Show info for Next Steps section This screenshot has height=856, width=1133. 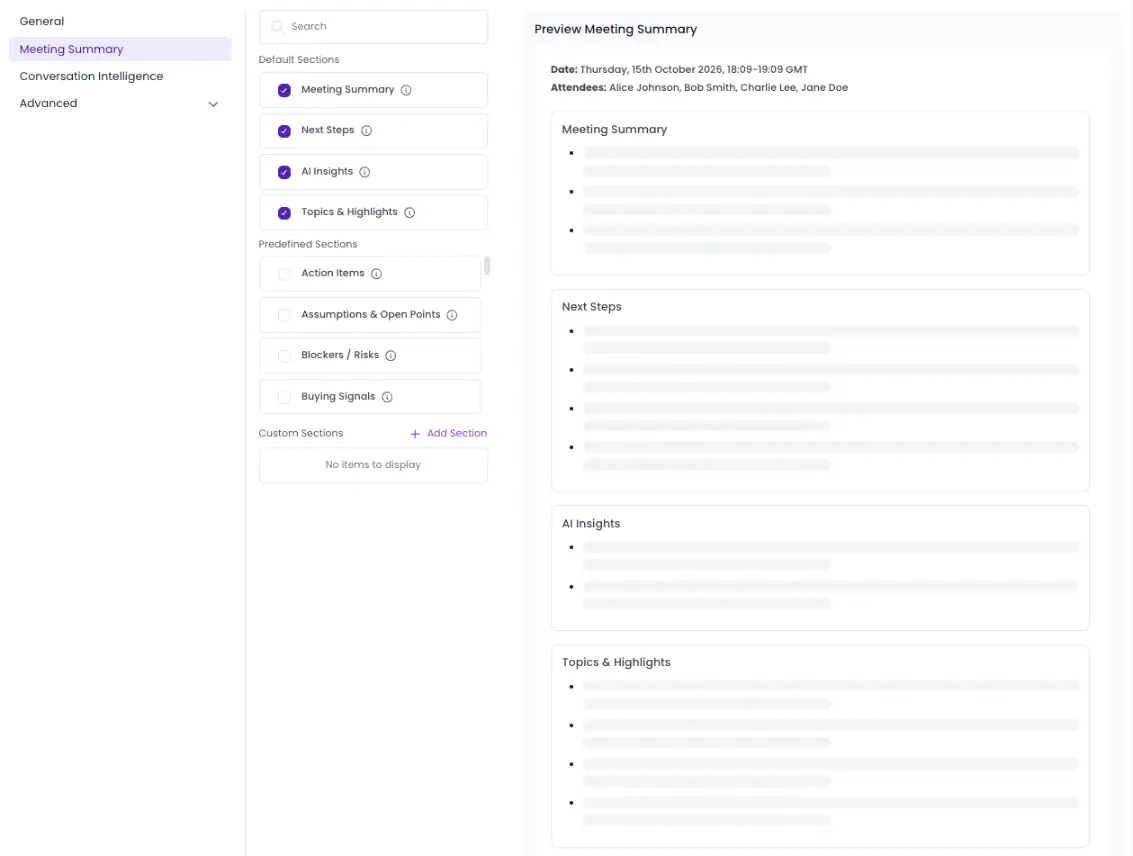(x=366, y=131)
